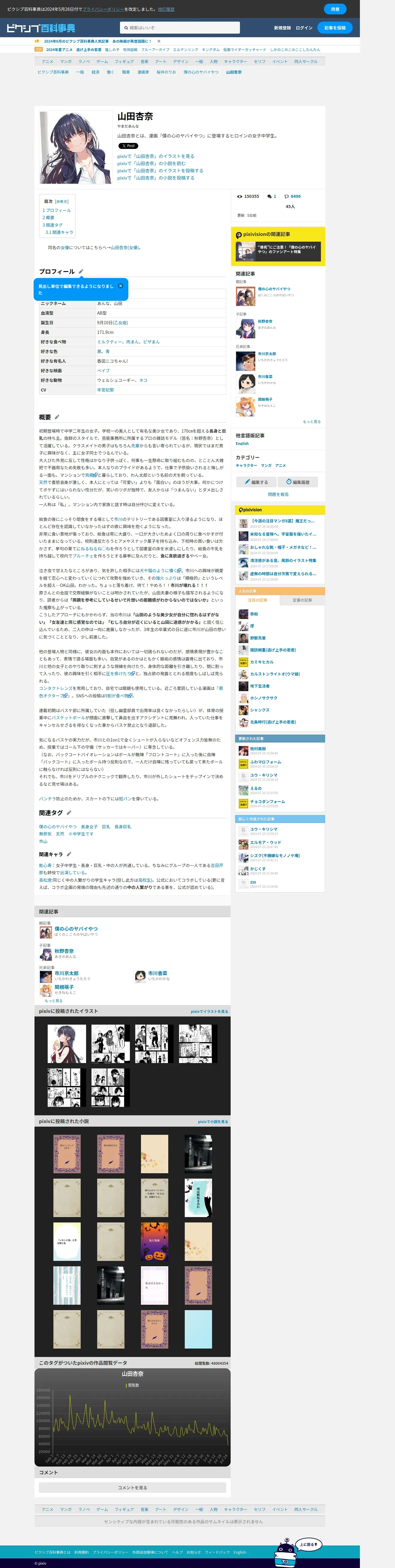Click the pencil icon beside 概要 heading

pyautogui.click(x=57, y=417)
